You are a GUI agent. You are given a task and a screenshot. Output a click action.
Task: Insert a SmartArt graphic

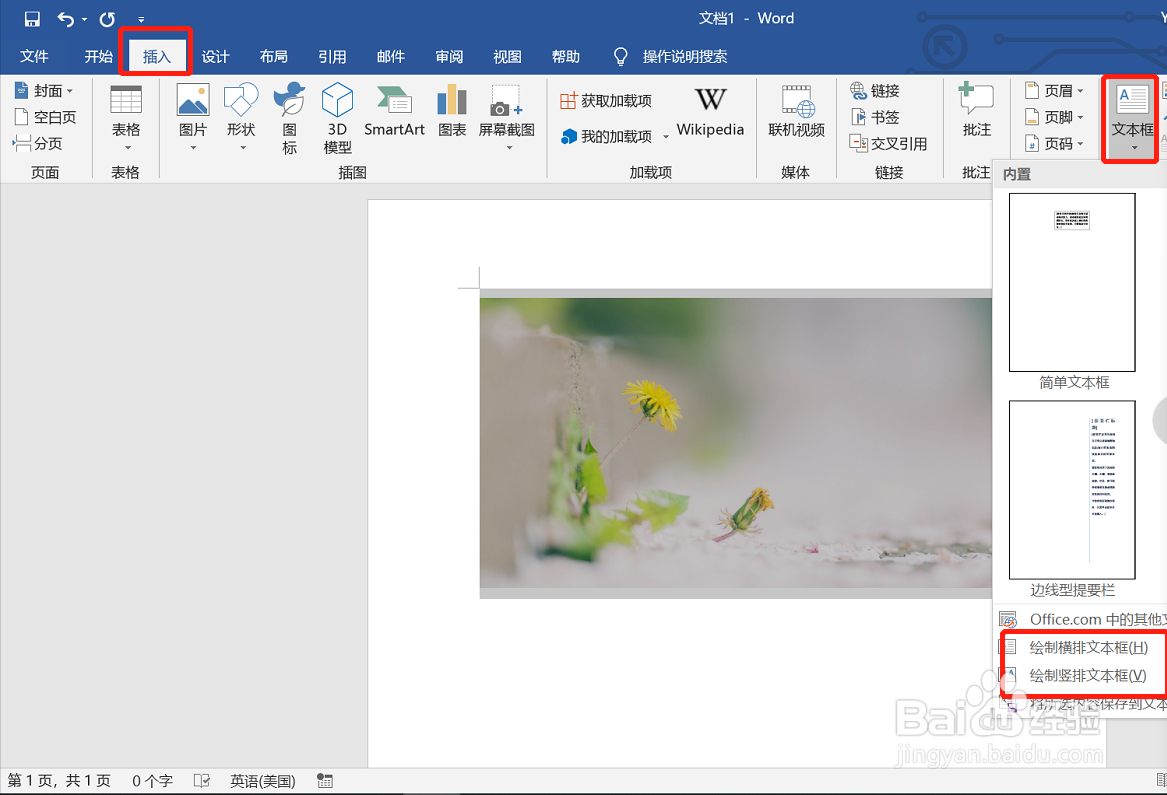[x=394, y=110]
